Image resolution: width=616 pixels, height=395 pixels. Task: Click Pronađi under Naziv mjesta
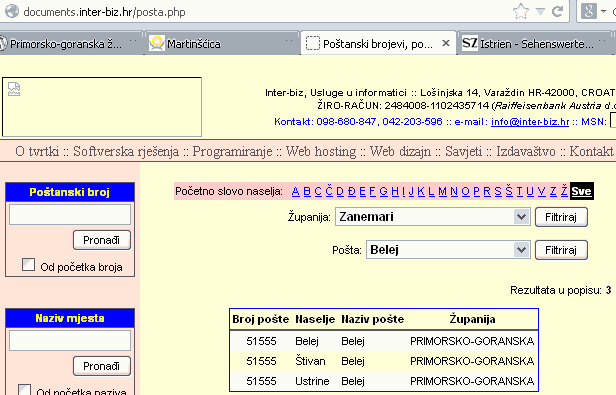pos(102,366)
